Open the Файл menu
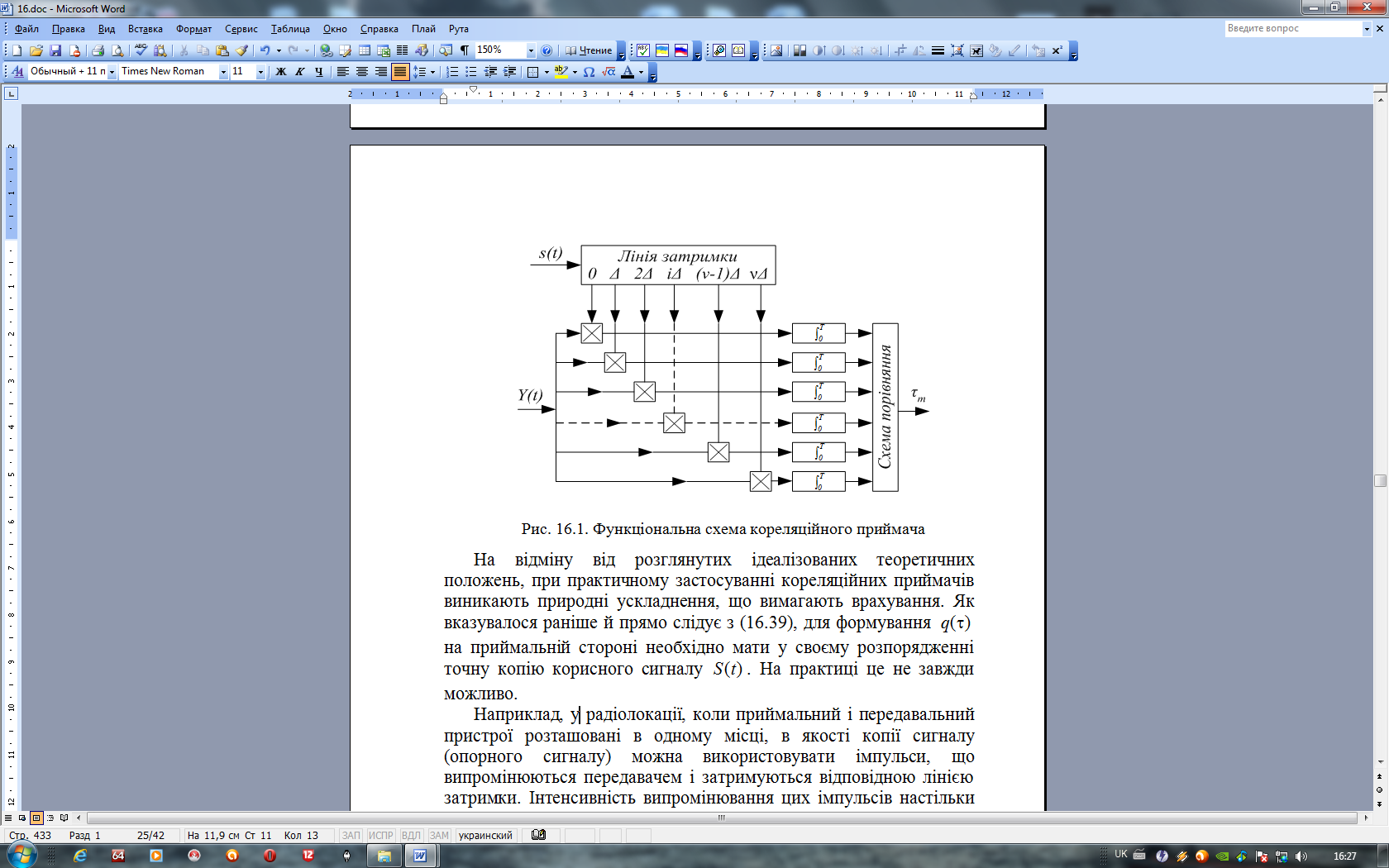 [27, 29]
